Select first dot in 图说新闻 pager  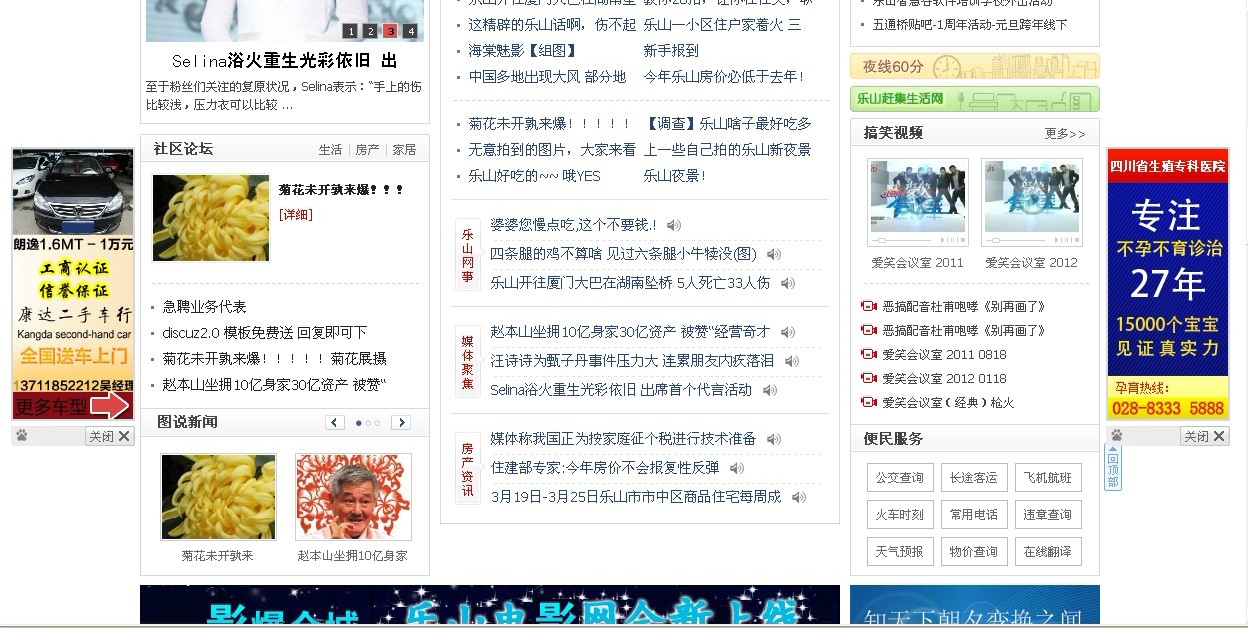[x=359, y=423]
